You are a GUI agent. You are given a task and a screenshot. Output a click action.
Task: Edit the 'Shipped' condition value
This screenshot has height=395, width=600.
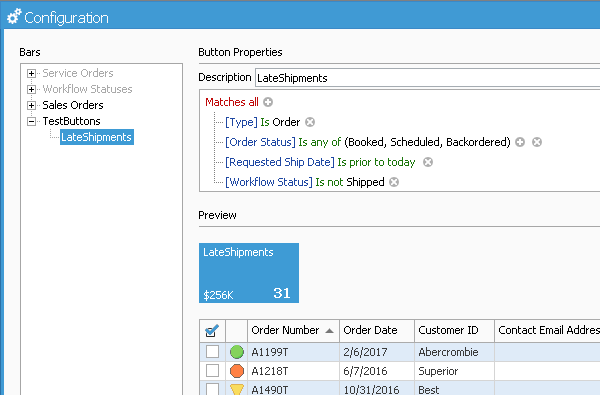(365, 182)
